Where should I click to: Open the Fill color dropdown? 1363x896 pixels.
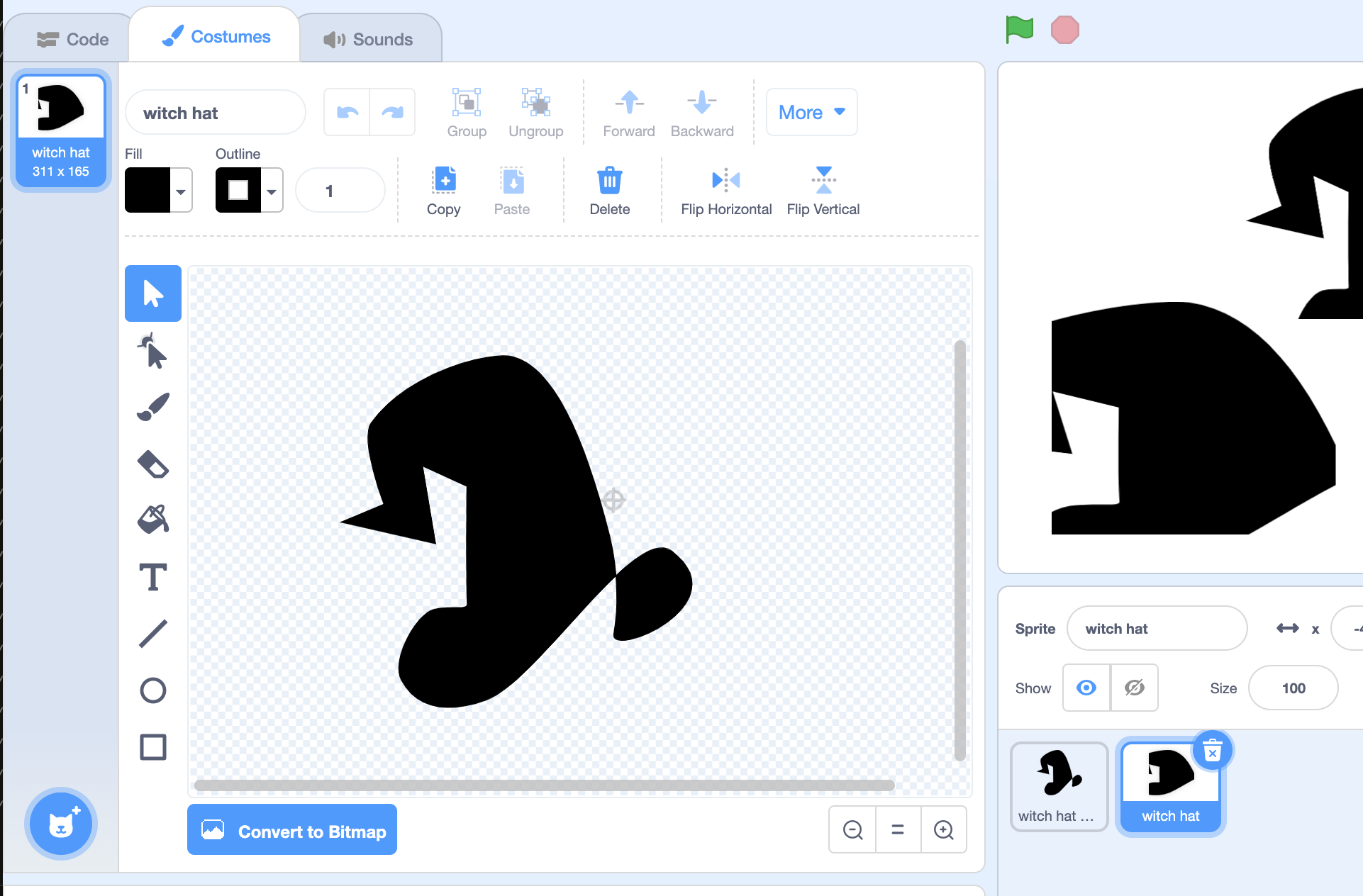pos(181,191)
